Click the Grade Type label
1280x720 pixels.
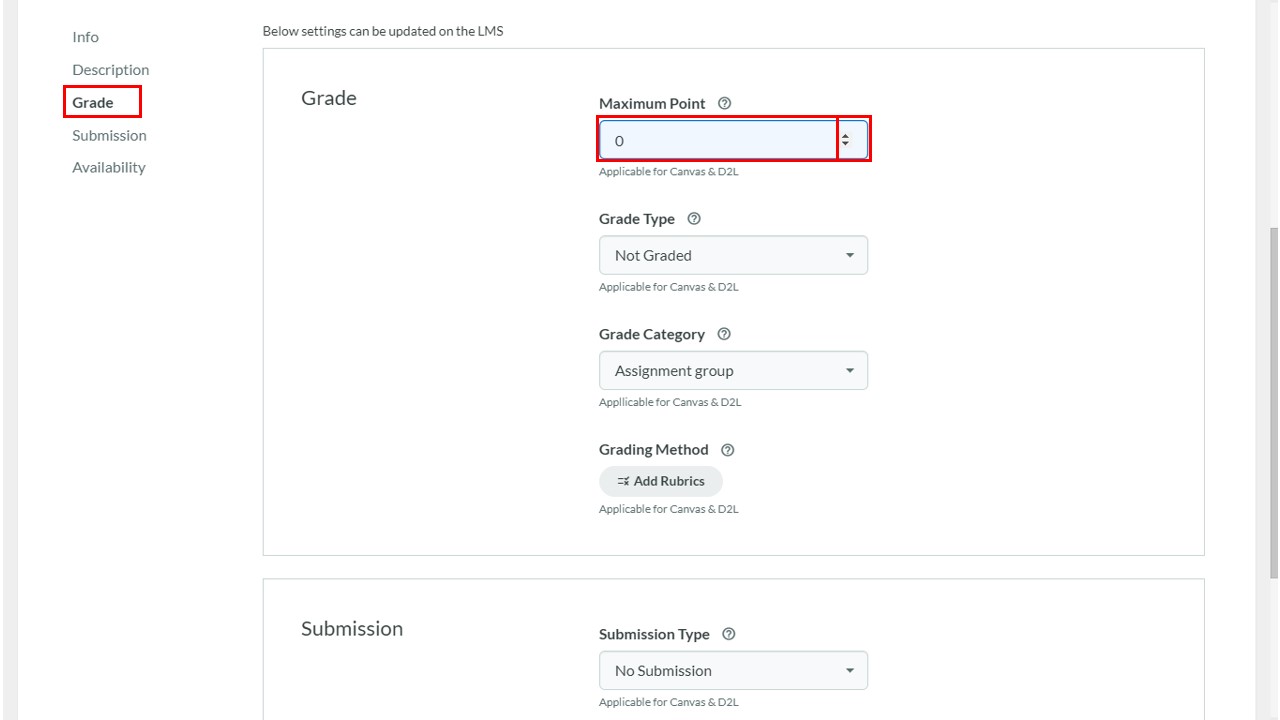tap(637, 219)
